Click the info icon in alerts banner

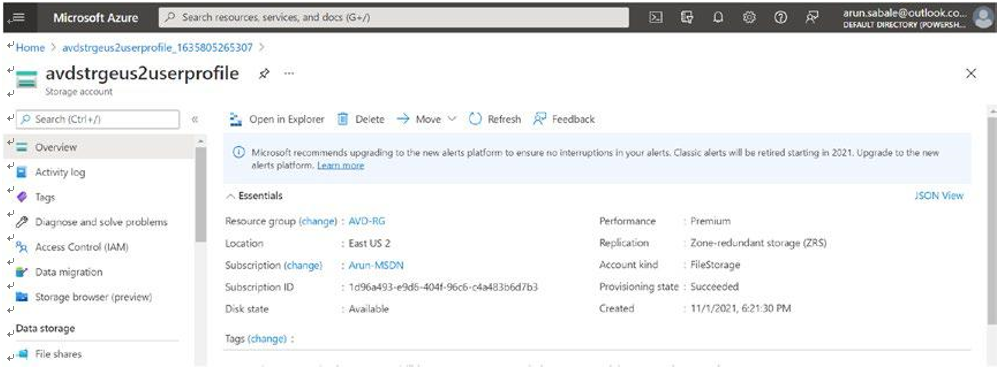(239, 152)
